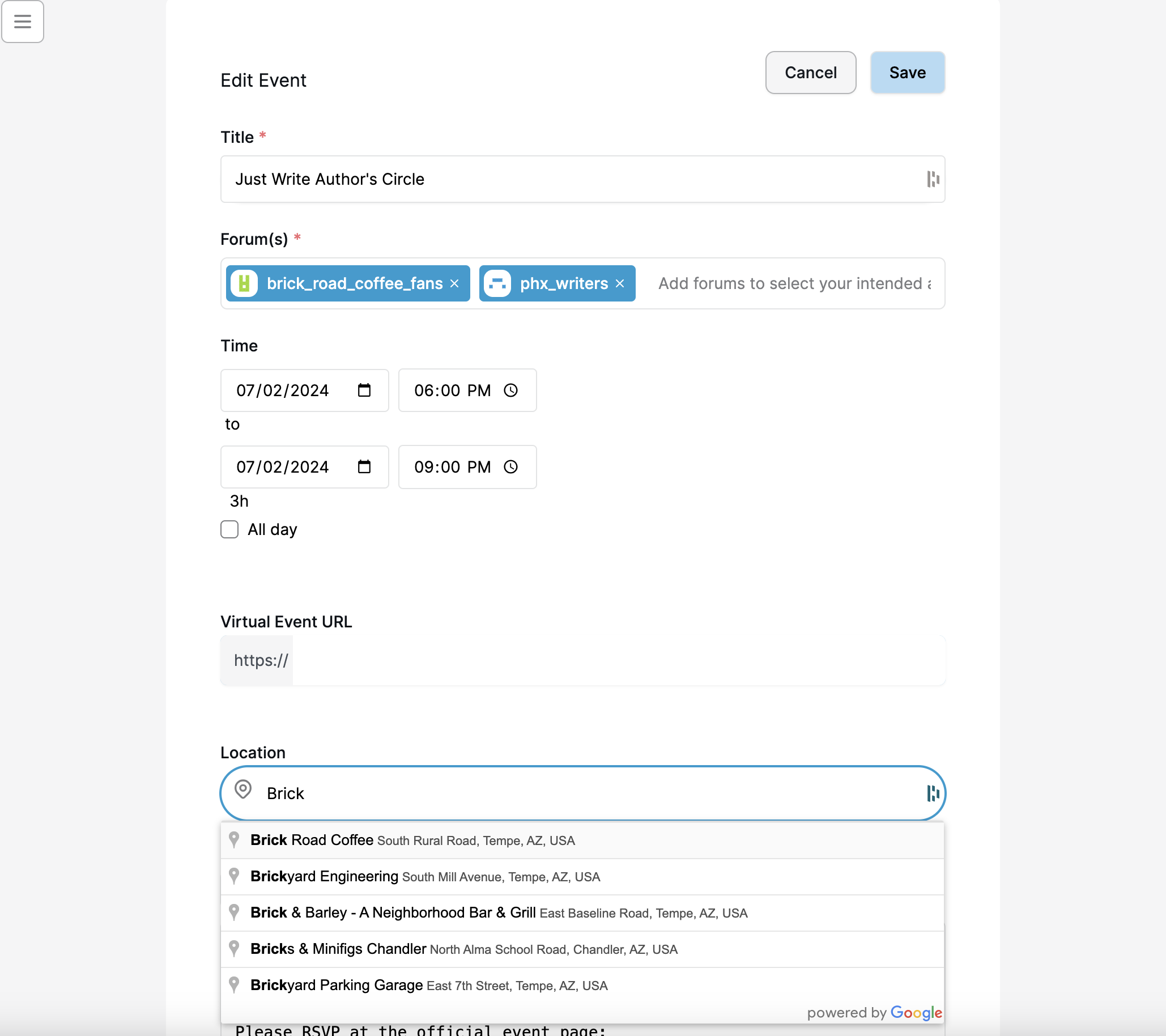This screenshot has width=1166, height=1036.
Task: Click the Location field autofill icon
Action: click(933, 793)
